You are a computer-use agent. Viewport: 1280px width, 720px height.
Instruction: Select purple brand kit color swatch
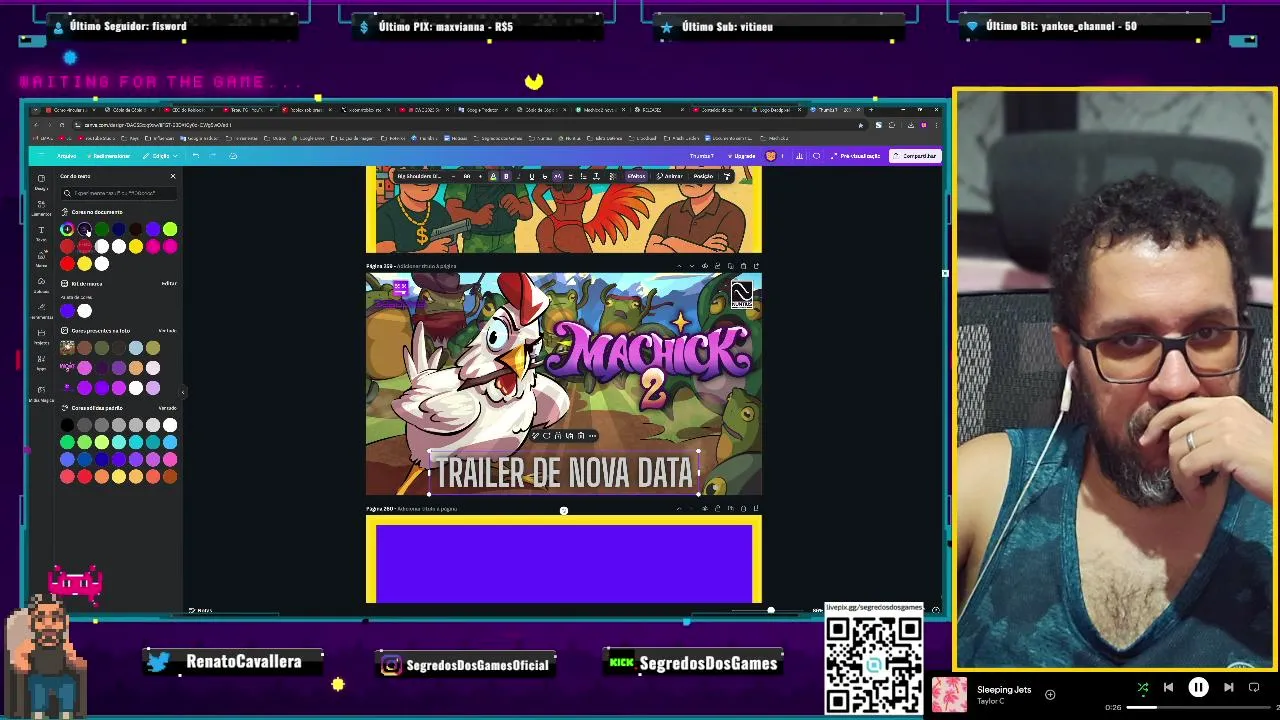[x=67, y=311]
